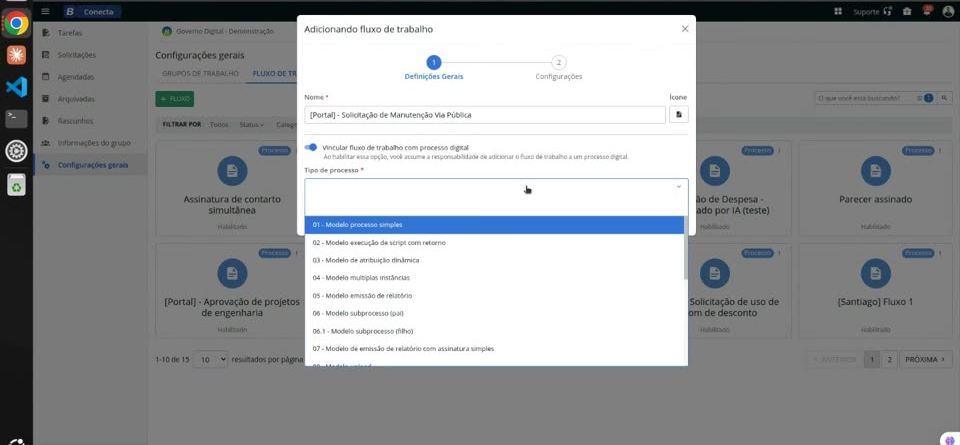
Task: Toggle the hamburger menu in top bar
Action: (45, 11)
